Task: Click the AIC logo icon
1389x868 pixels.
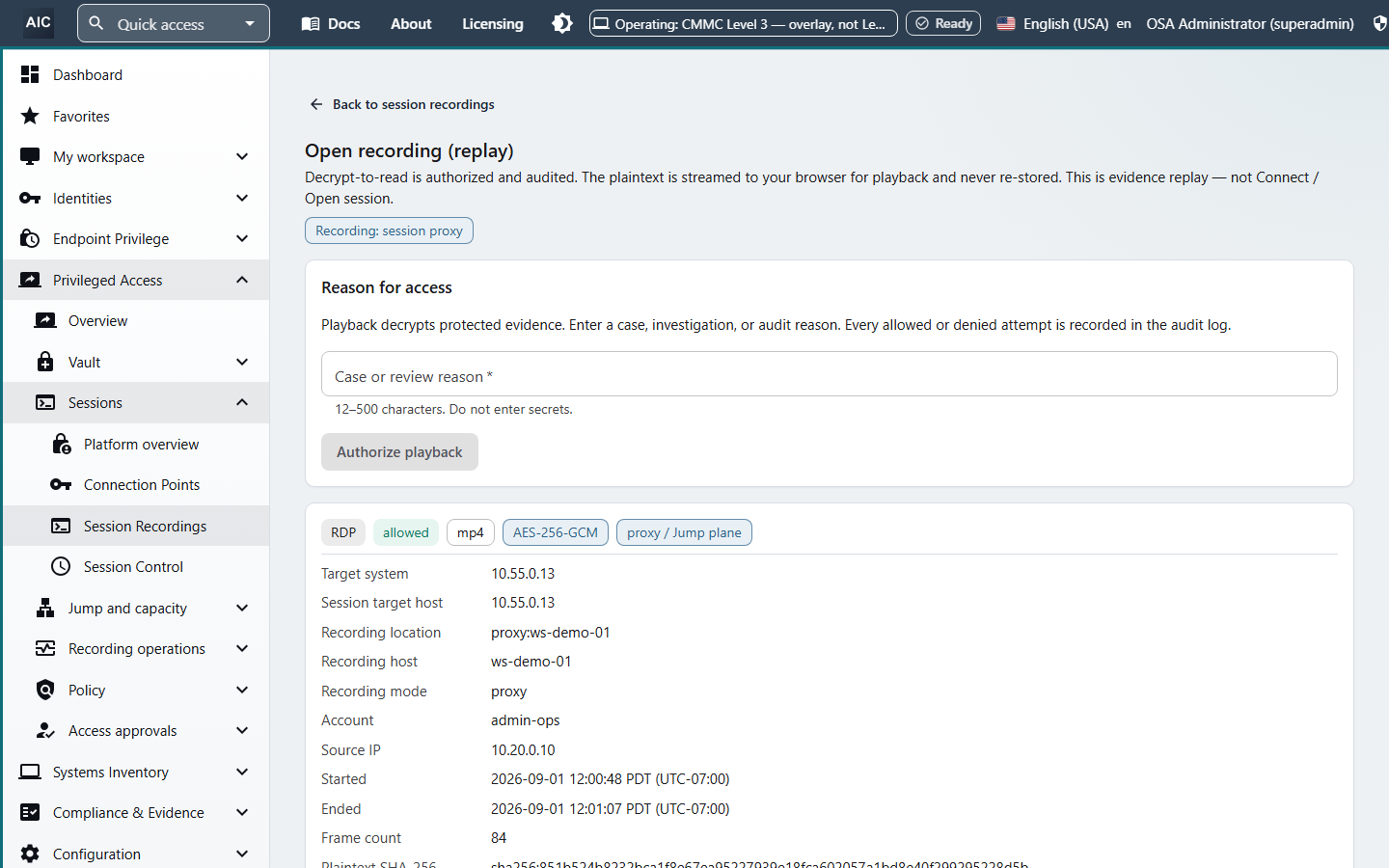Action: 39,22
